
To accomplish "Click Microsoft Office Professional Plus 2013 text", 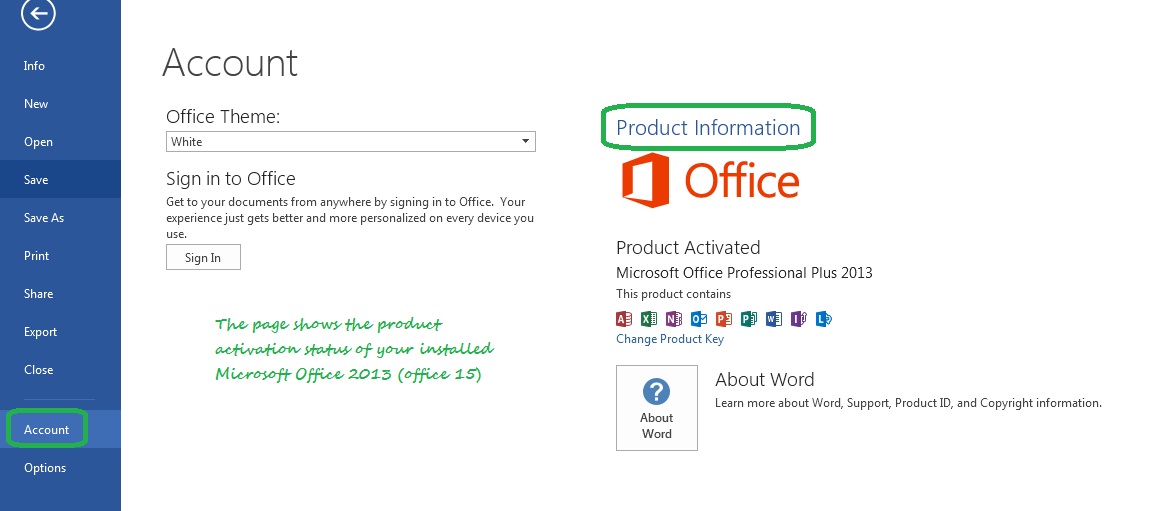I will (x=745, y=273).
